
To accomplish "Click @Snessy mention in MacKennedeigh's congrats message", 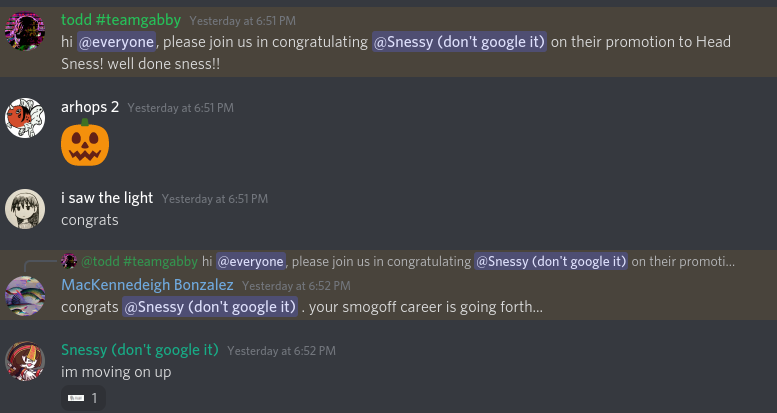I will pyautogui.click(x=210, y=307).
